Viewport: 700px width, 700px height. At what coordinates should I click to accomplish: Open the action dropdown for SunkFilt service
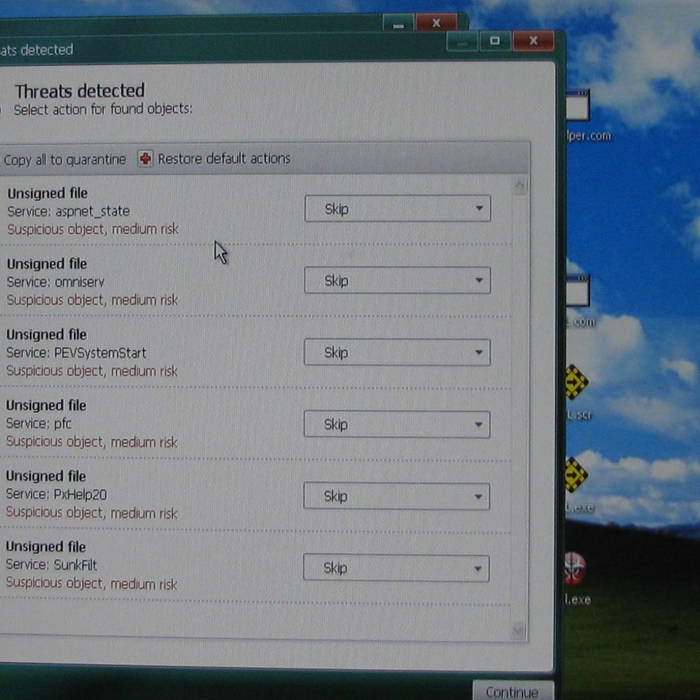pos(396,568)
